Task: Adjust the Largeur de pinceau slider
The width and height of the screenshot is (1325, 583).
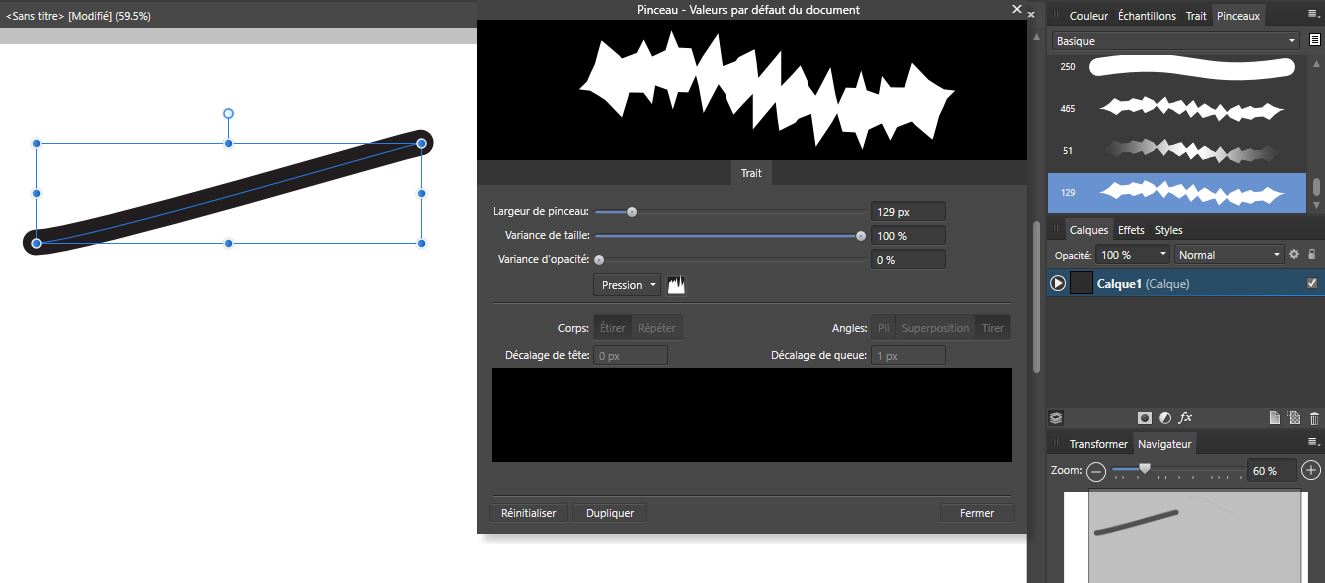Action: pos(632,212)
